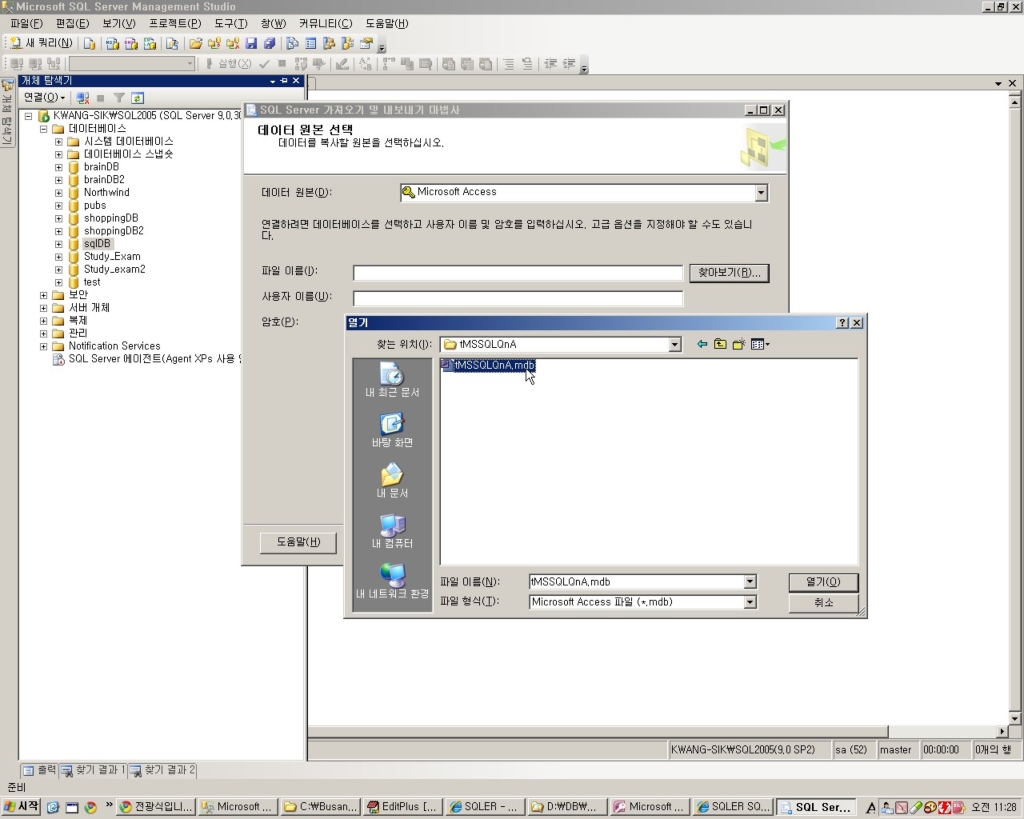This screenshot has height=819, width=1024.
Task: Click the User name (사용자 이름) input field
Action: click(x=518, y=298)
